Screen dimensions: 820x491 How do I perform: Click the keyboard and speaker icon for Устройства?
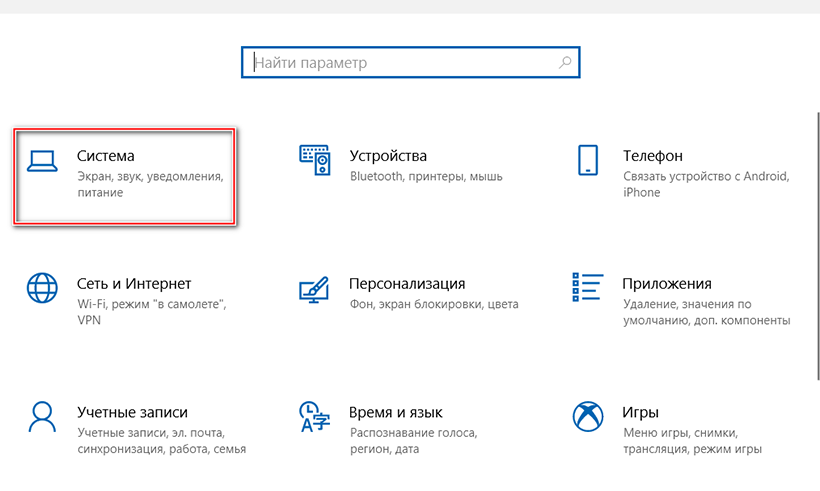click(x=315, y=160)
